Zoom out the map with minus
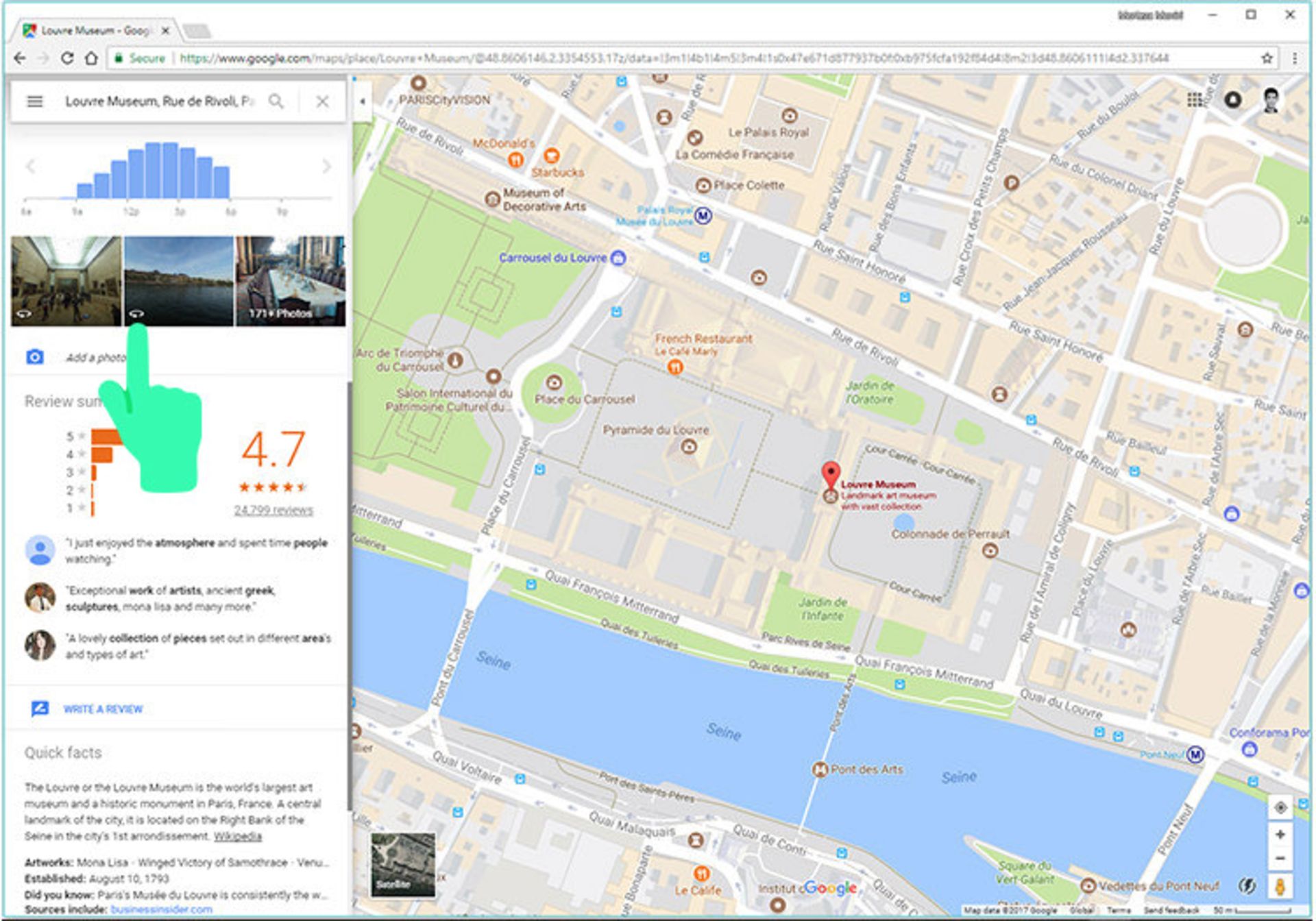This screenshot has height=921, width=1316. click(1280, 859)
